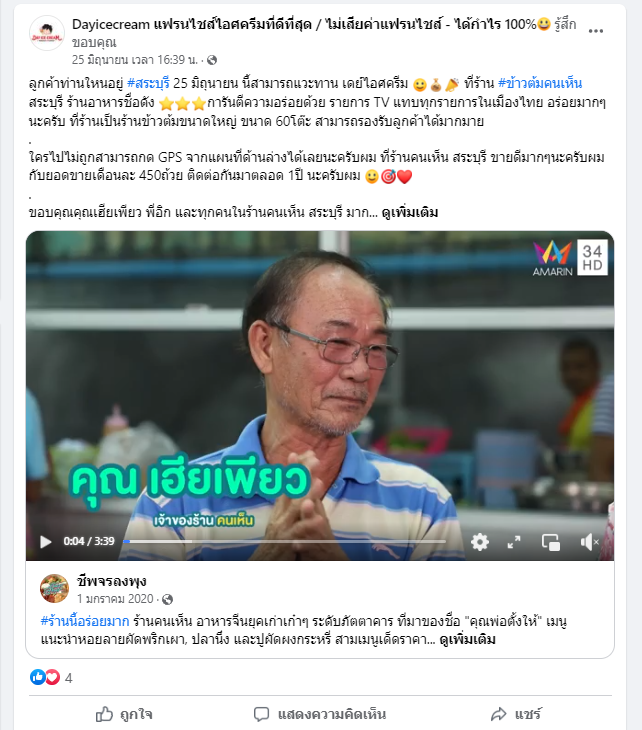
Task: Open the three-dot post options menu
Action: pyautogui.click(x=595, y=31)
